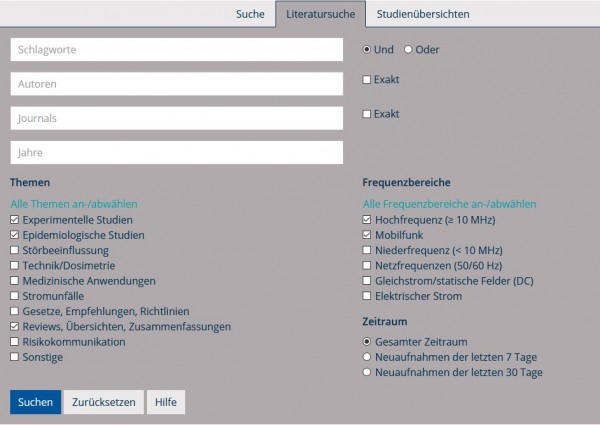Focus the Autoren input field
The image size is (600, 425).
(177, 84)
